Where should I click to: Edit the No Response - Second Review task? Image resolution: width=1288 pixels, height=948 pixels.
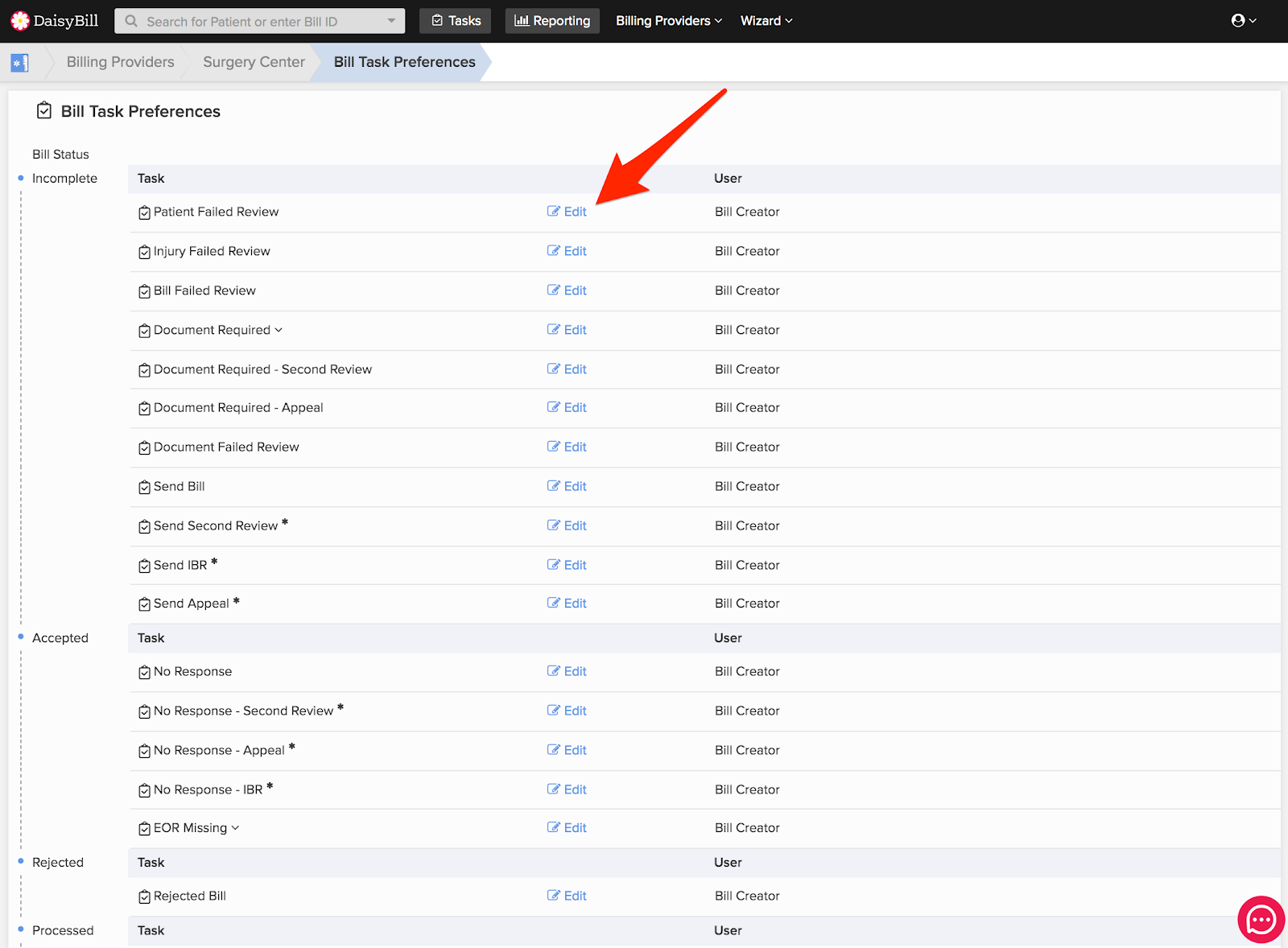567,711
